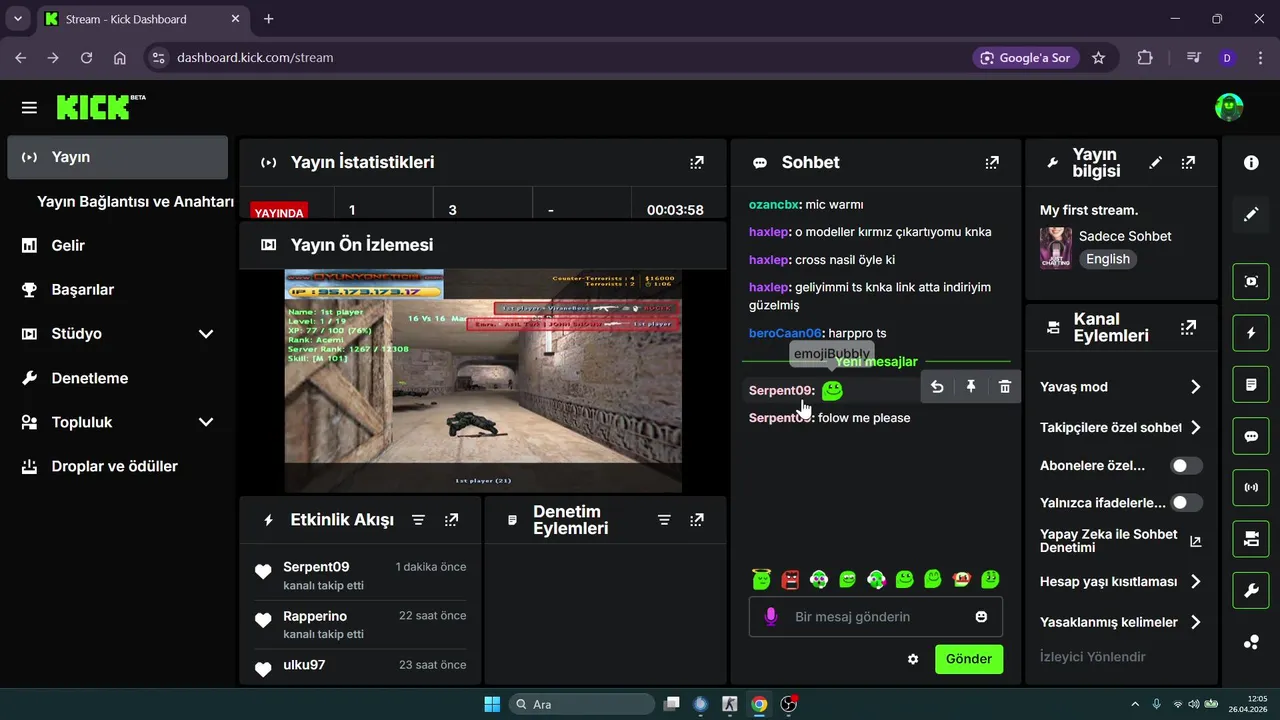The image size is (1280, 720).
Task: Click the purple microphone icon in message box
Action: point(771,617)
